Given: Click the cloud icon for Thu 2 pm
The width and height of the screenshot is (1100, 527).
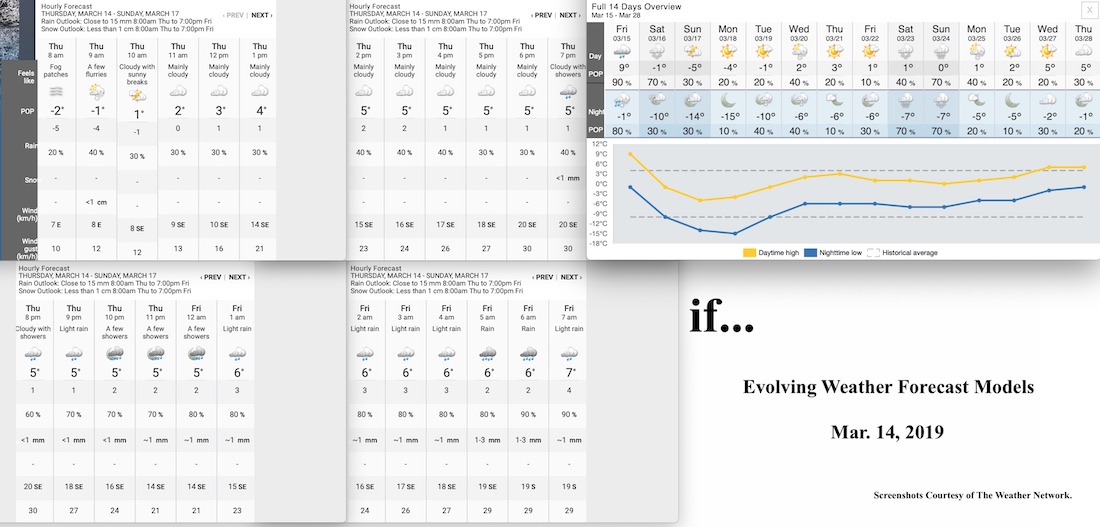Looking at the screenshot, I should click(x=363, y=91).
